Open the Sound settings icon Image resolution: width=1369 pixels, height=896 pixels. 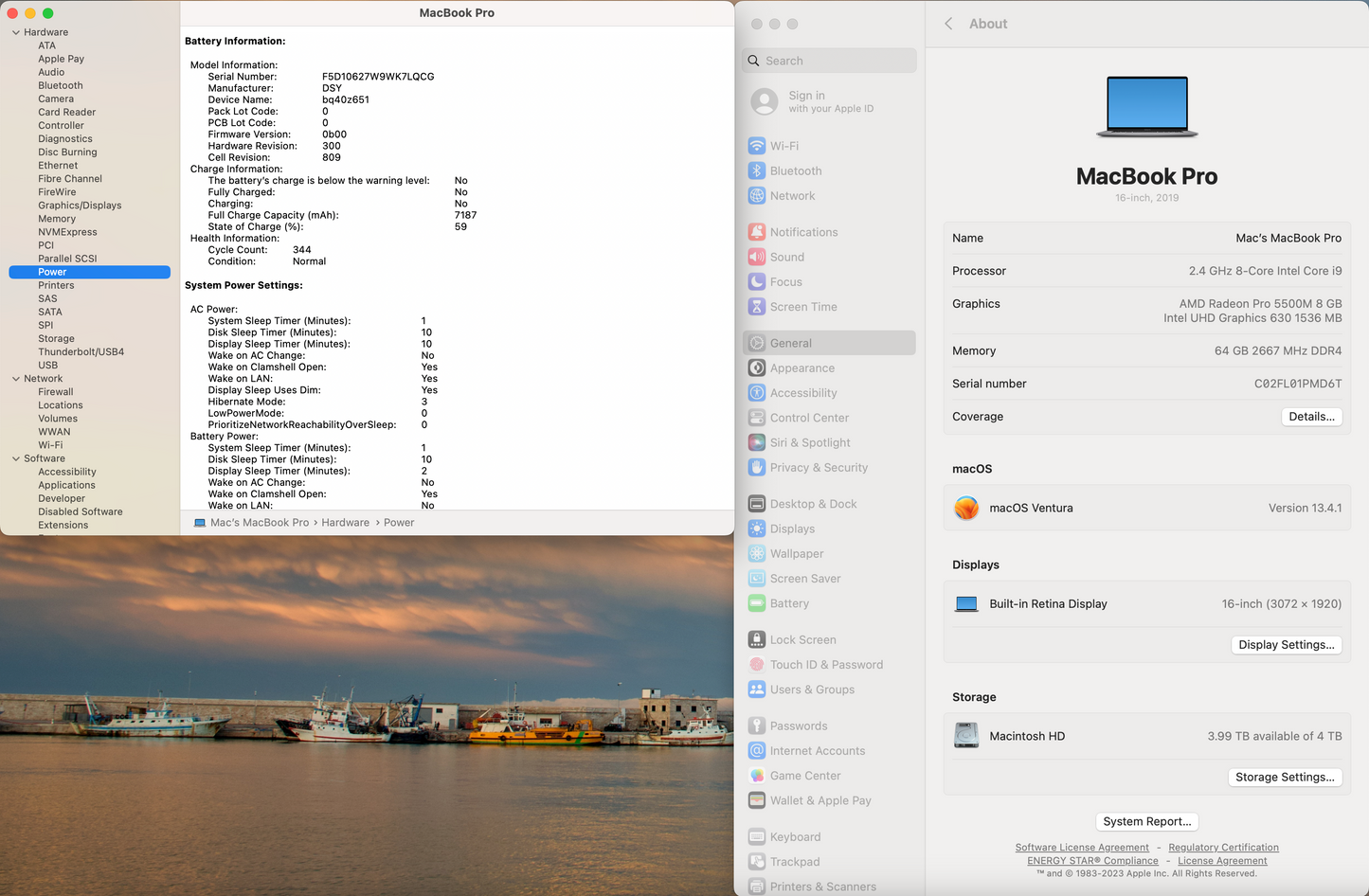pyautogui.click(x=756, y=257)
